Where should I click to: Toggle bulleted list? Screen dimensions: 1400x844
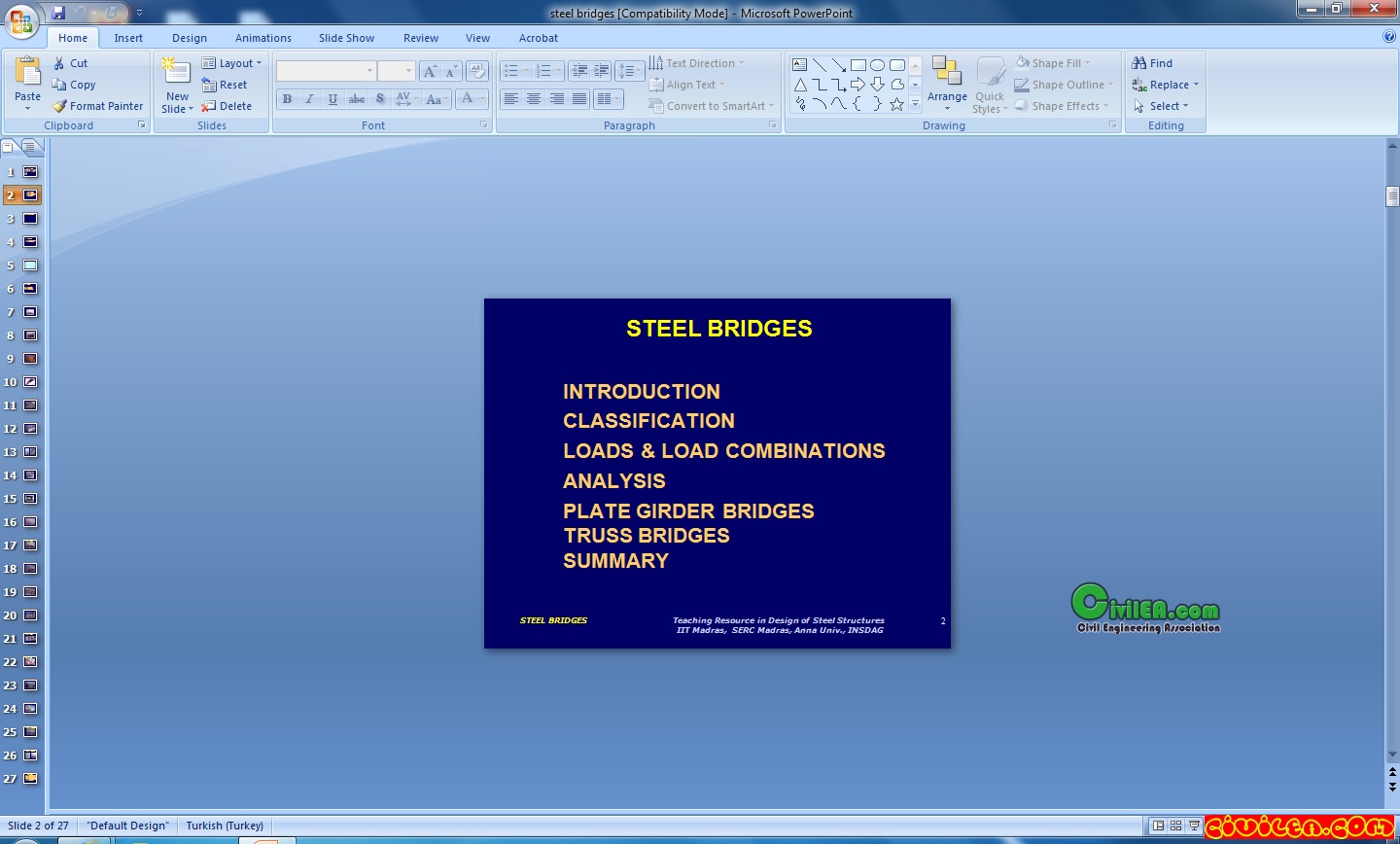coord(516,71)
